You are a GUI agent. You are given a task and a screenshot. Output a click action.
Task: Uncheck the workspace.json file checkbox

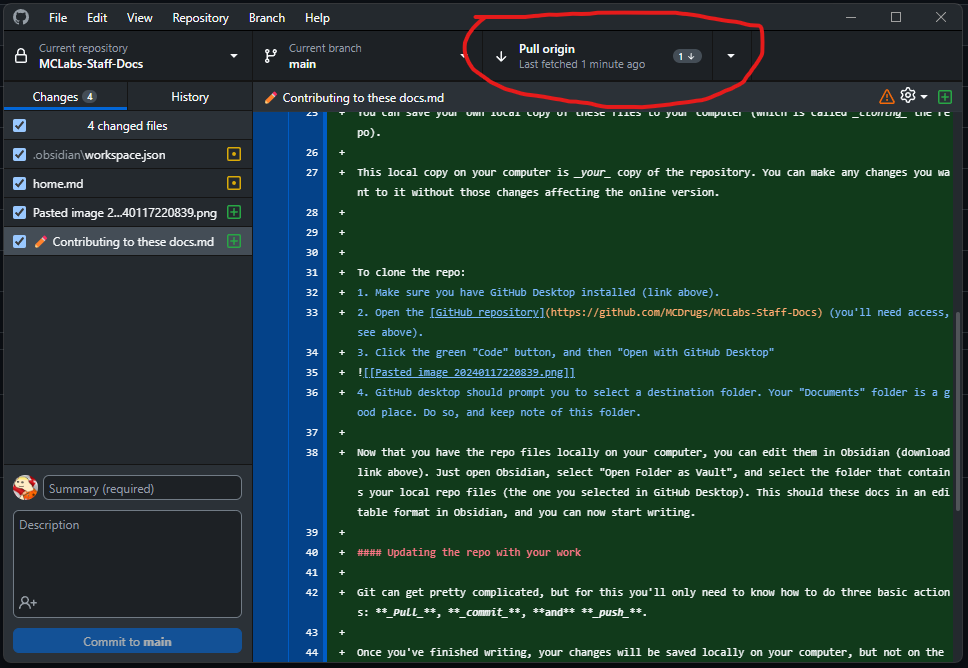[20, 154]
